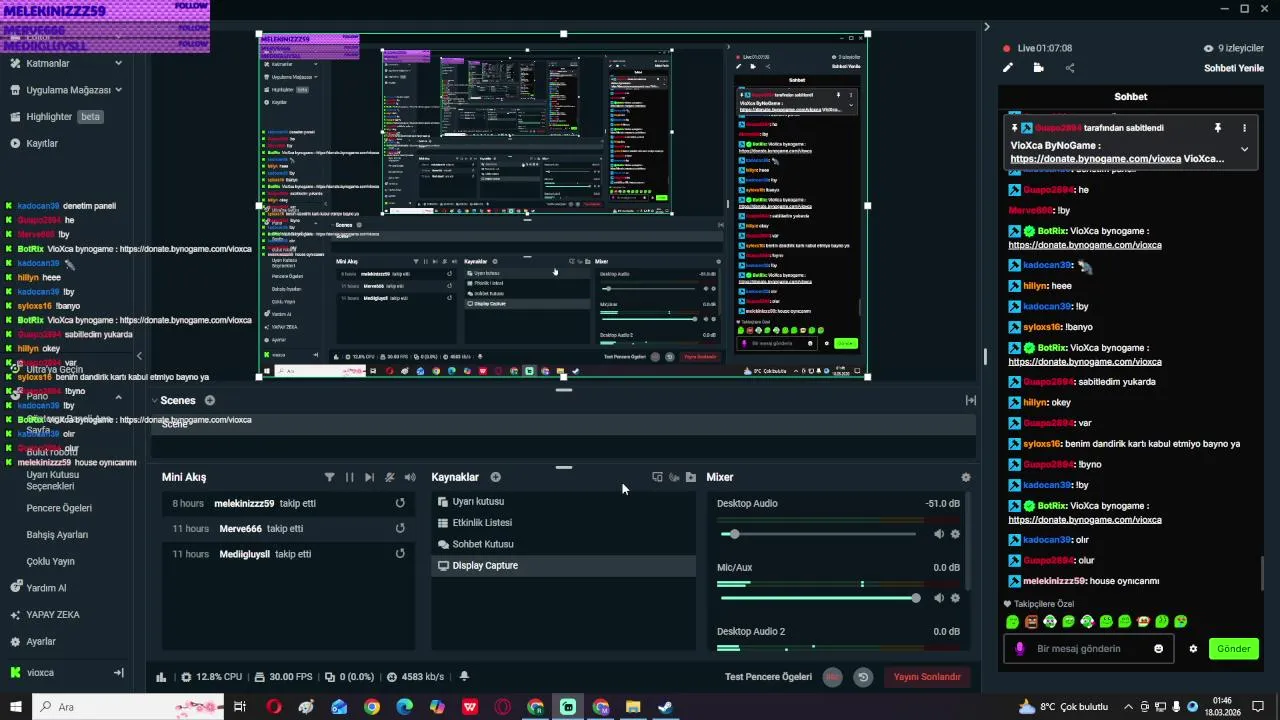Share the stream with the share icon
Screen dimensions: 1280x720
point(1070,68)
